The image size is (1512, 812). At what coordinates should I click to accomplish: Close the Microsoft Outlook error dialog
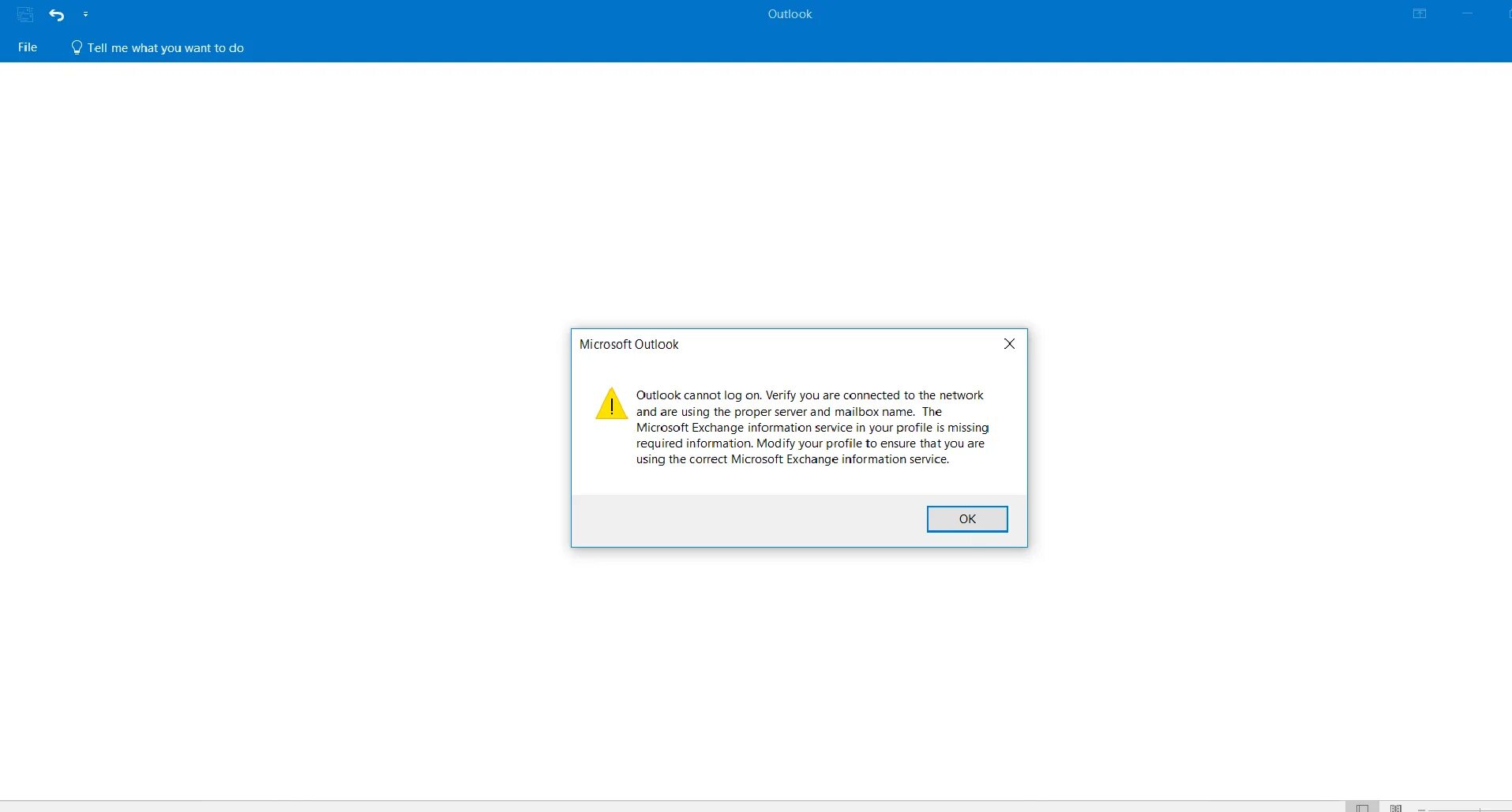point(1009,344)
